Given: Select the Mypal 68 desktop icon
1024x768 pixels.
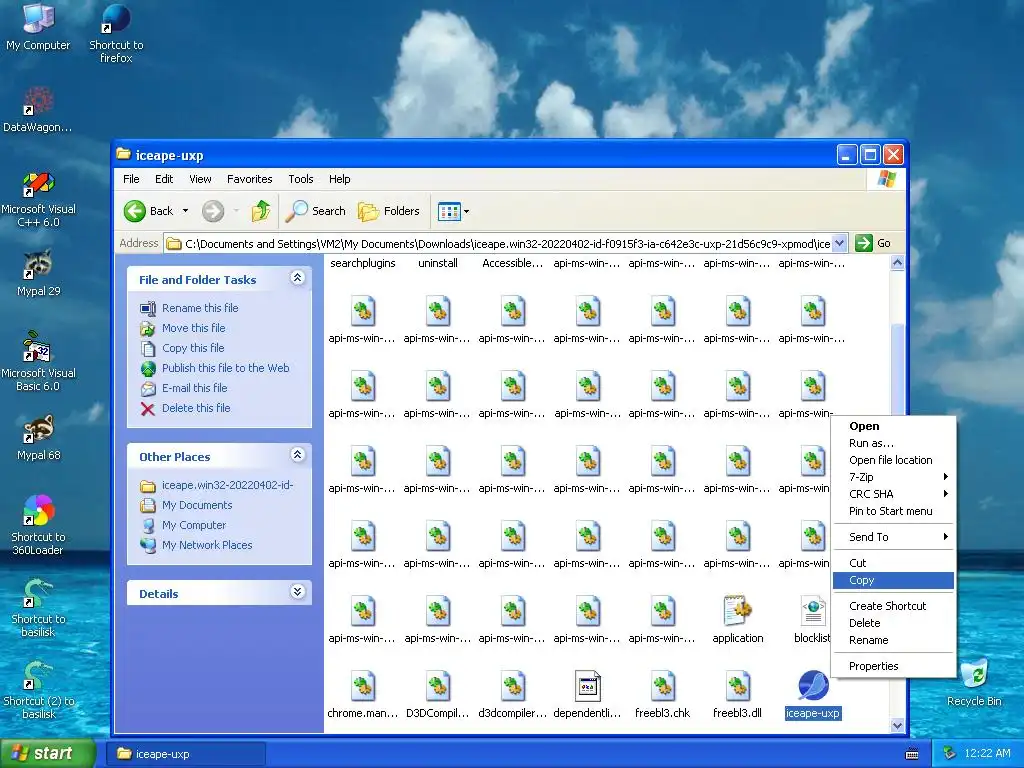Looking at the screenshot, I should 39,438.
